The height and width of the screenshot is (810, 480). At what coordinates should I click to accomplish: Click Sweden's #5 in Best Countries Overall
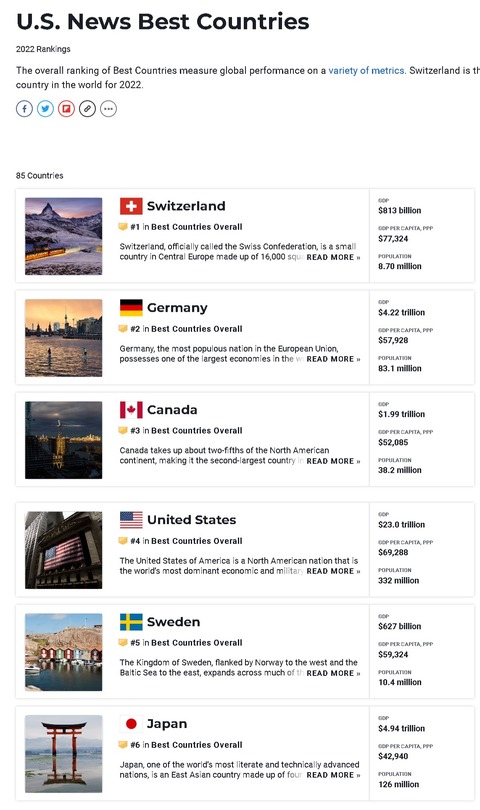click(x=186, y=643)
